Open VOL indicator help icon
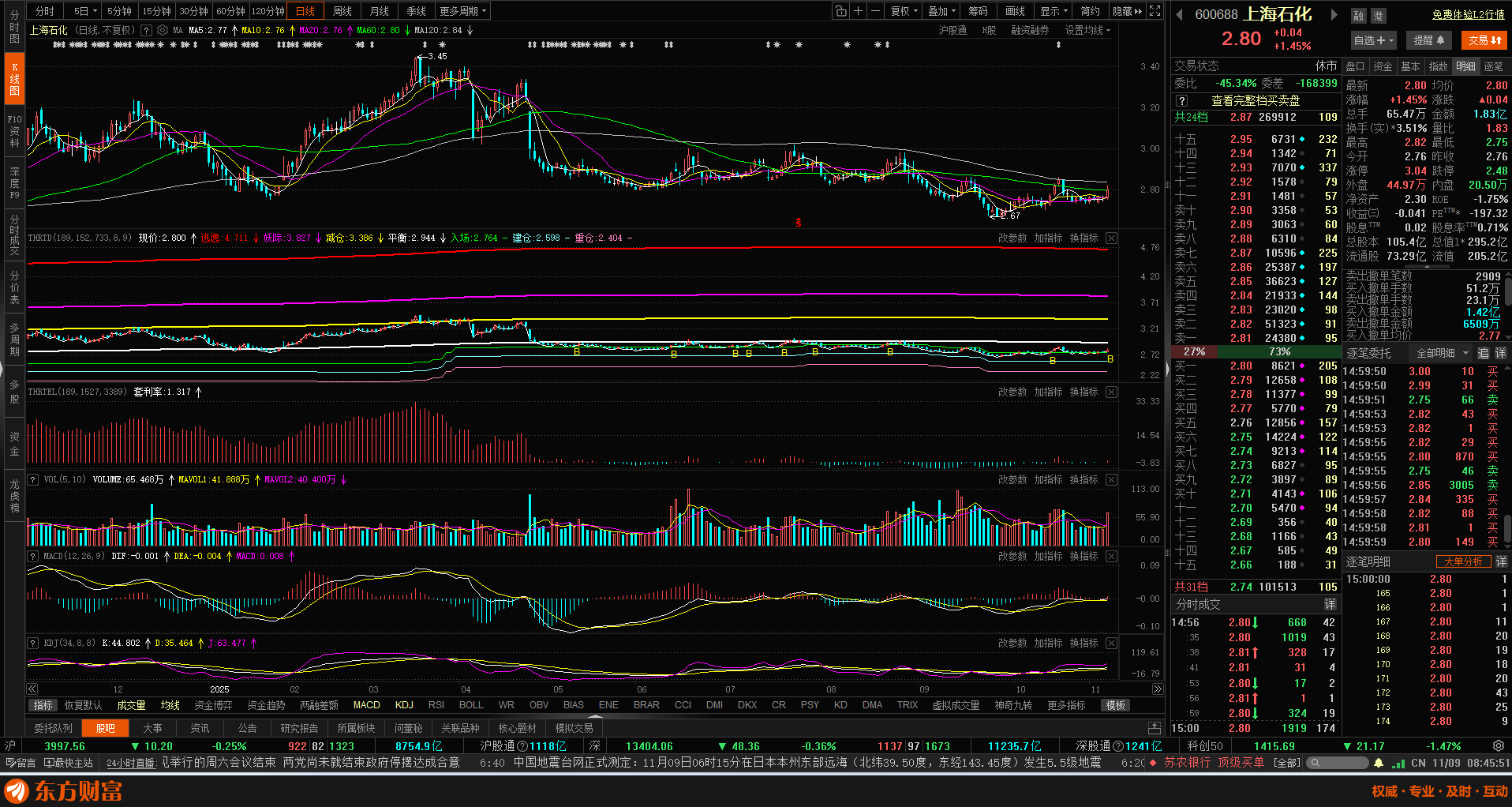The image size is (1512, 807). coord(33,480)
